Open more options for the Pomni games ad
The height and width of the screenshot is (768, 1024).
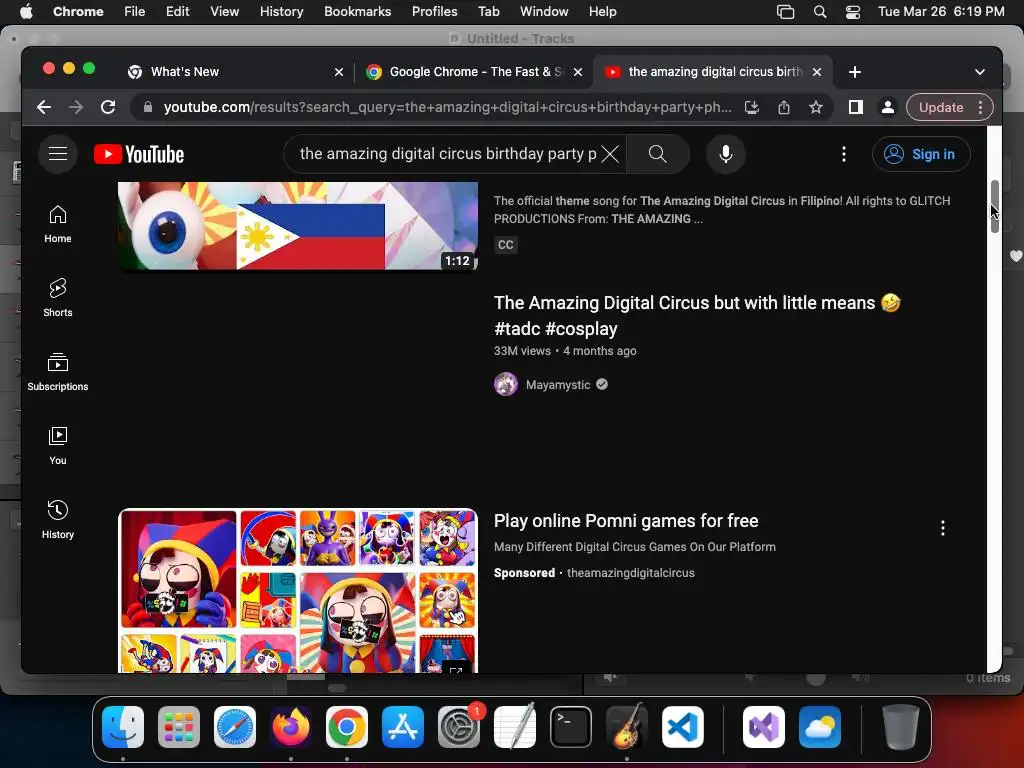(x=942, y=528)
